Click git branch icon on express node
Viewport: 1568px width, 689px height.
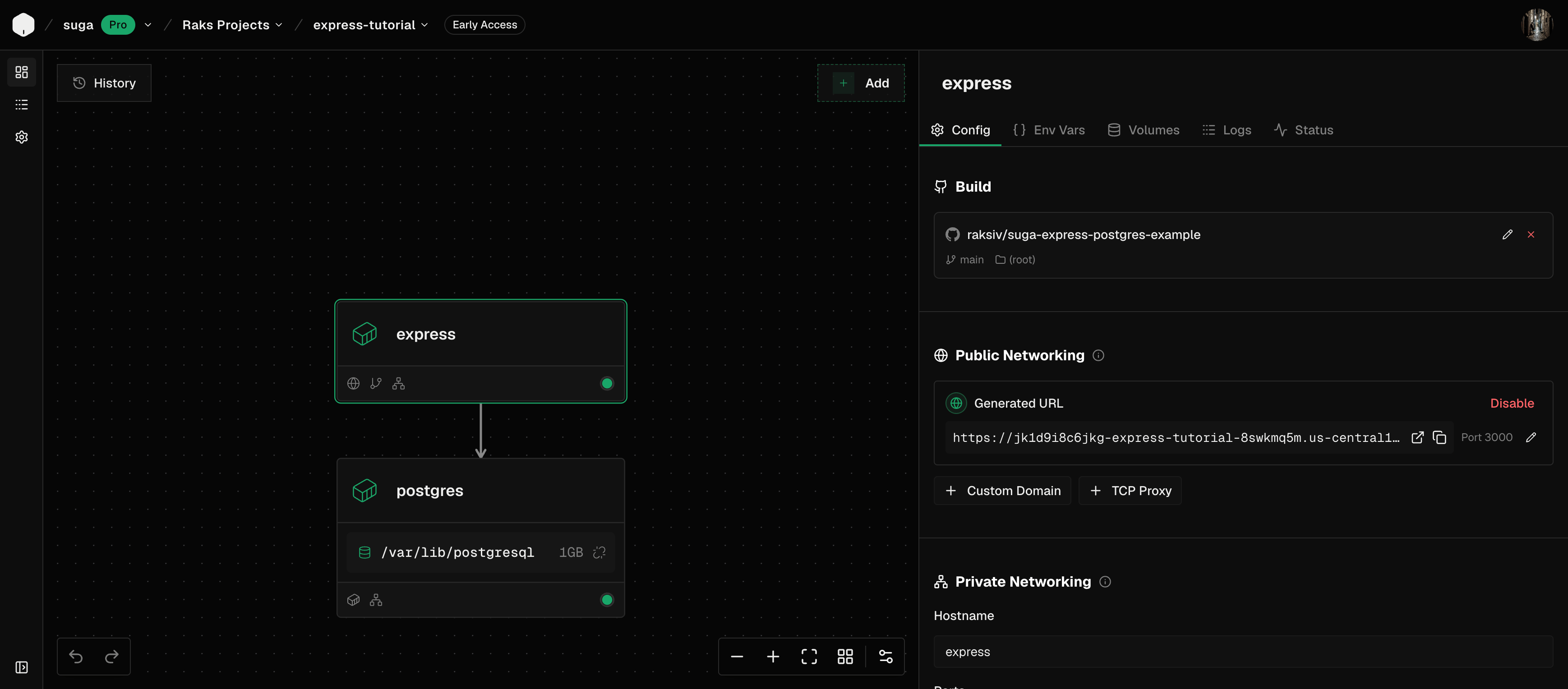376,383
